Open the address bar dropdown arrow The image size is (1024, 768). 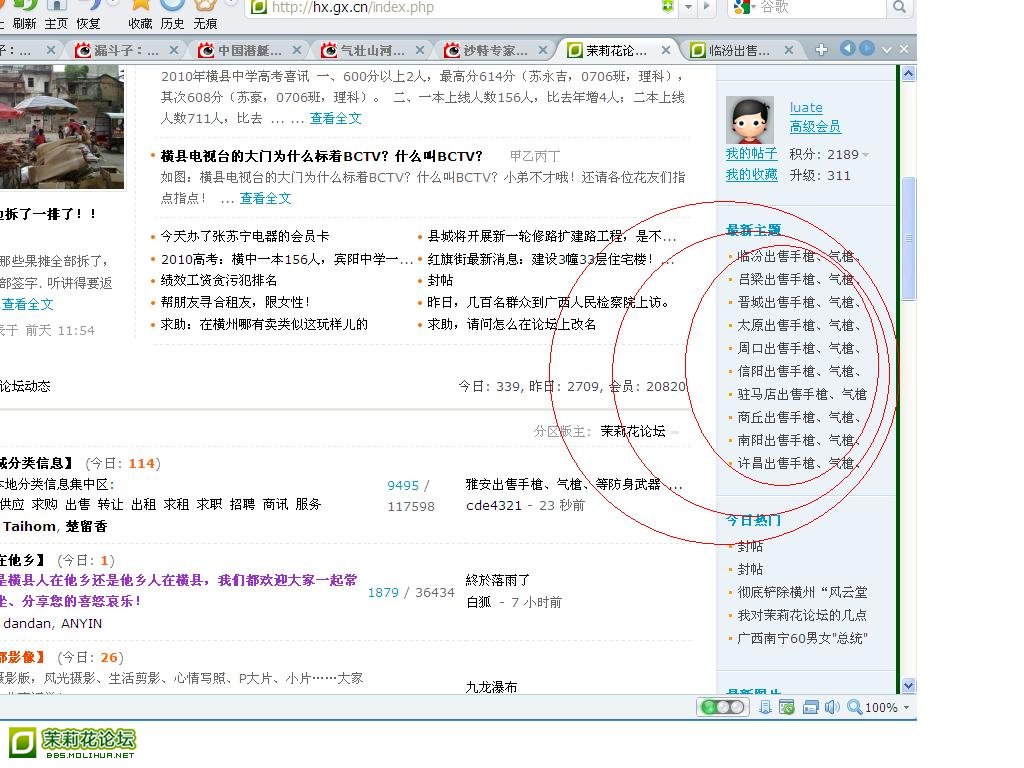(688, 8)
